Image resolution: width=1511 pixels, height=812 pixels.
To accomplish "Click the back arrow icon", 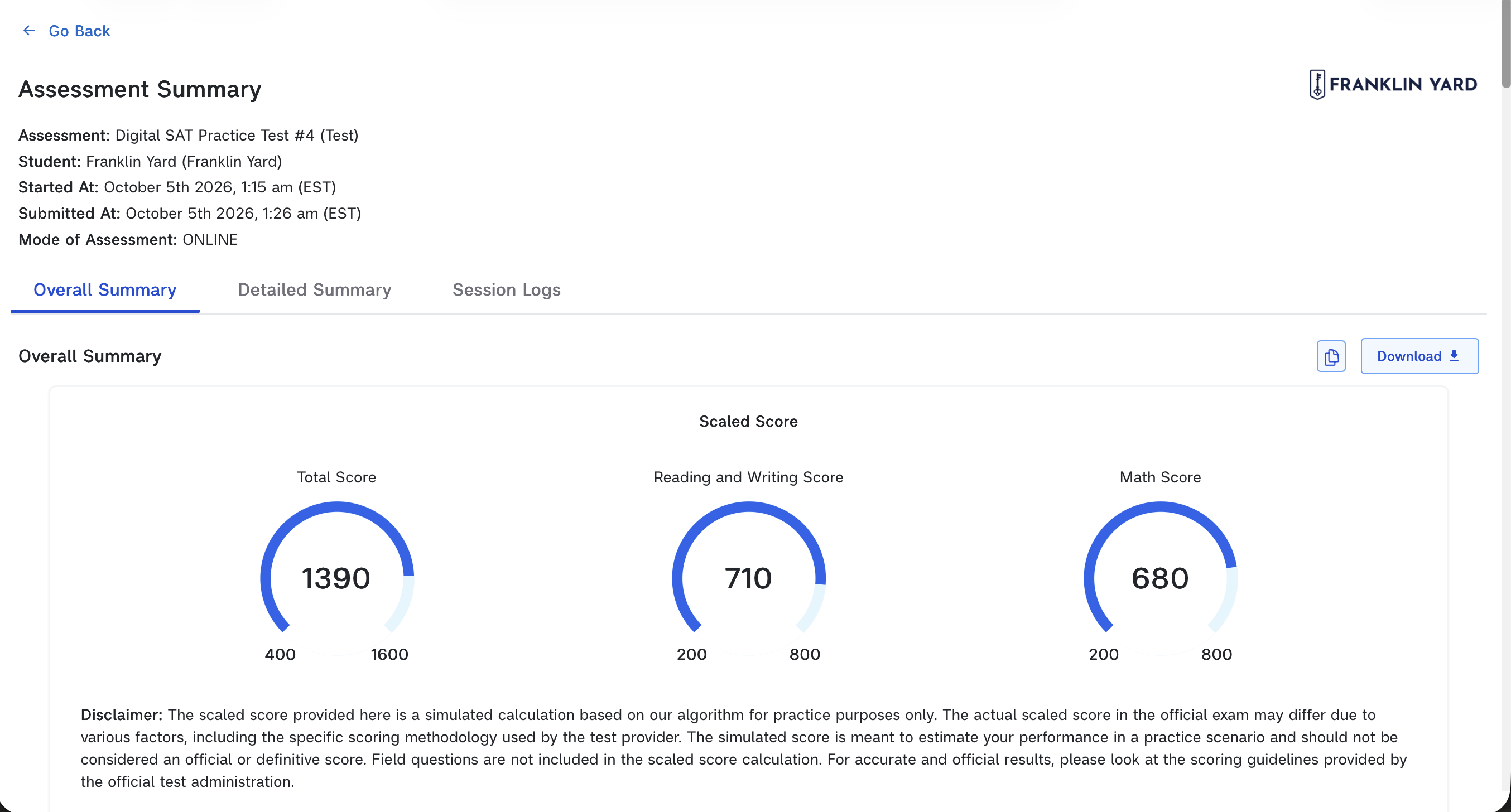I will [29, 31].
